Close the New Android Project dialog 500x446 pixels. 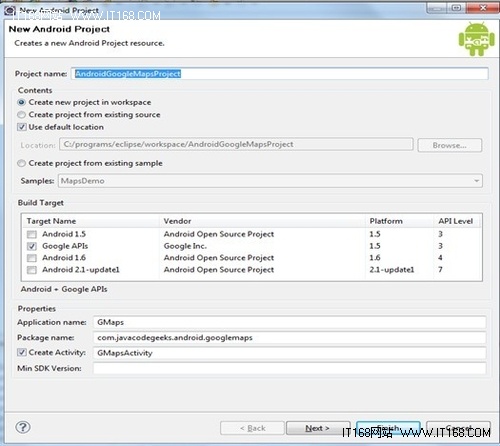(483, 7)
